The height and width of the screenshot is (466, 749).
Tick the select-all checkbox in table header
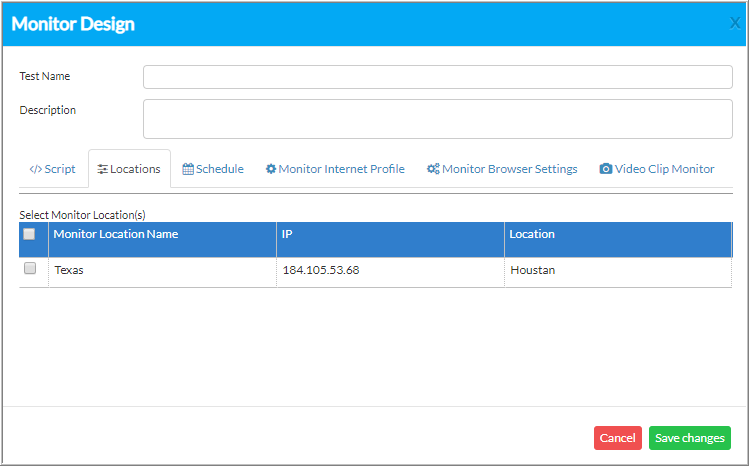[x=29, y=234]
